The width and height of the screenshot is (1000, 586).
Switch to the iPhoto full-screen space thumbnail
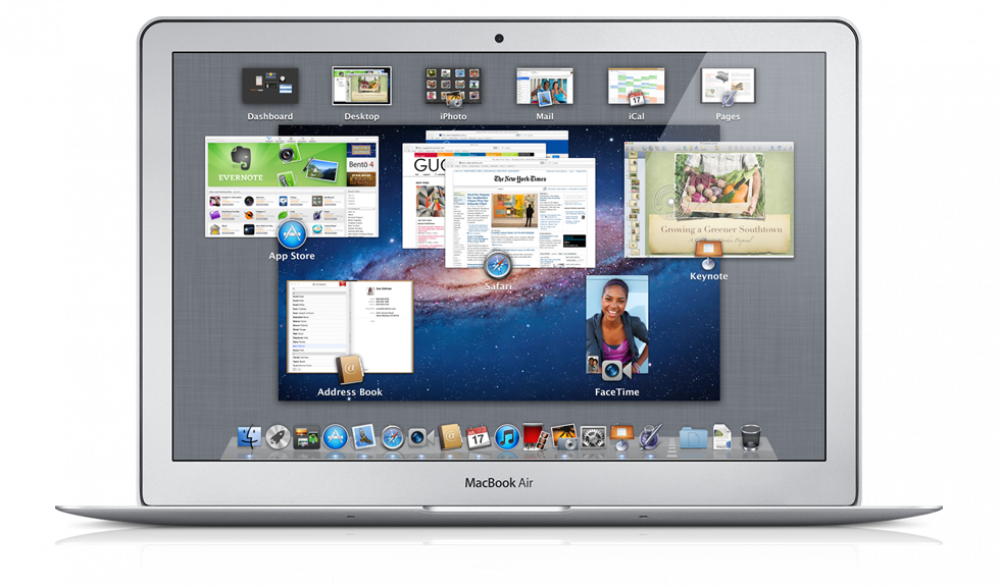pyautogui.click(x=453, y=86)
